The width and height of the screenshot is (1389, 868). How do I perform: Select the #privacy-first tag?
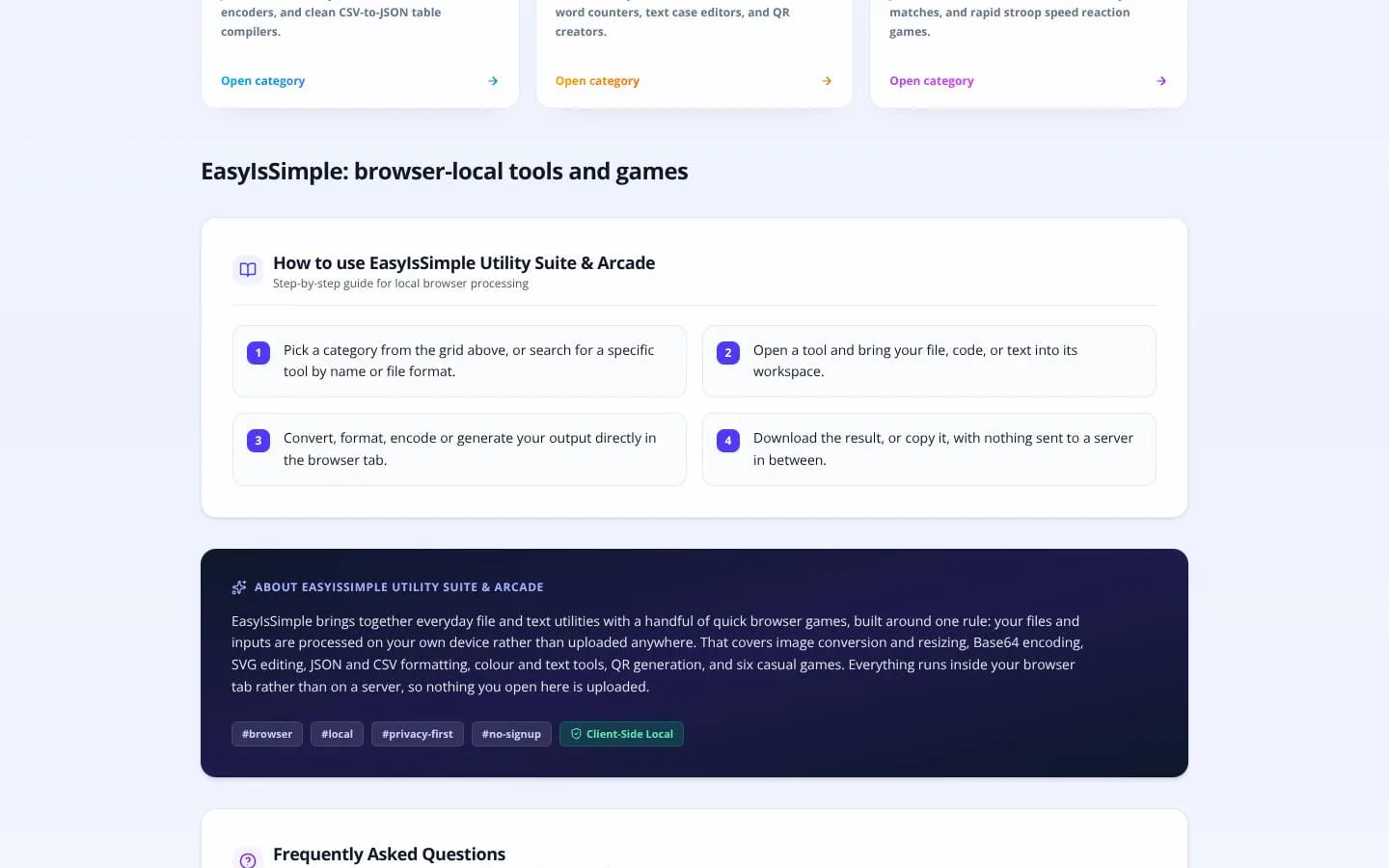418,734
